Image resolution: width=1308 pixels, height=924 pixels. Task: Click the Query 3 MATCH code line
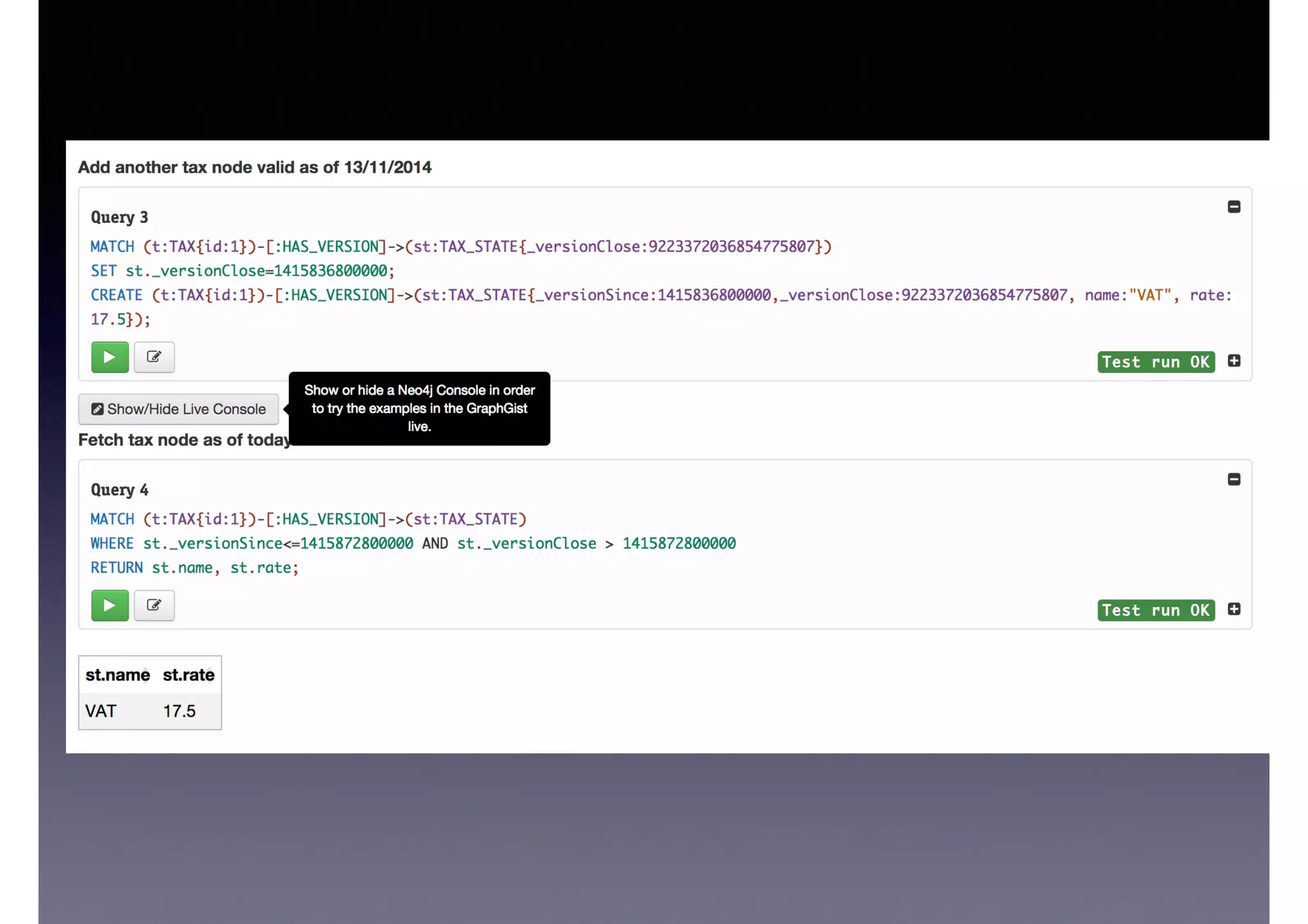point(460,246)
